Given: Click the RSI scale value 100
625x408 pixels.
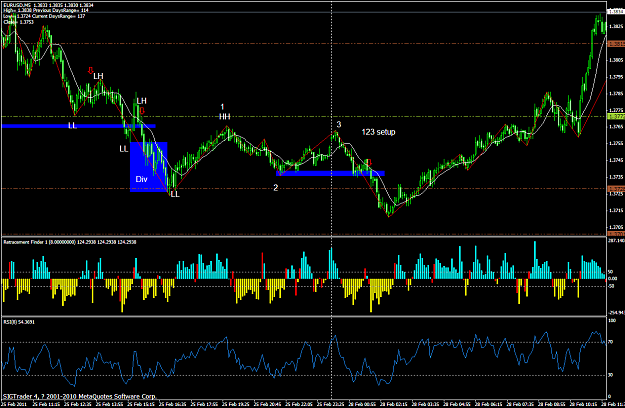Looking at the screenshot, I should (611, 320).
